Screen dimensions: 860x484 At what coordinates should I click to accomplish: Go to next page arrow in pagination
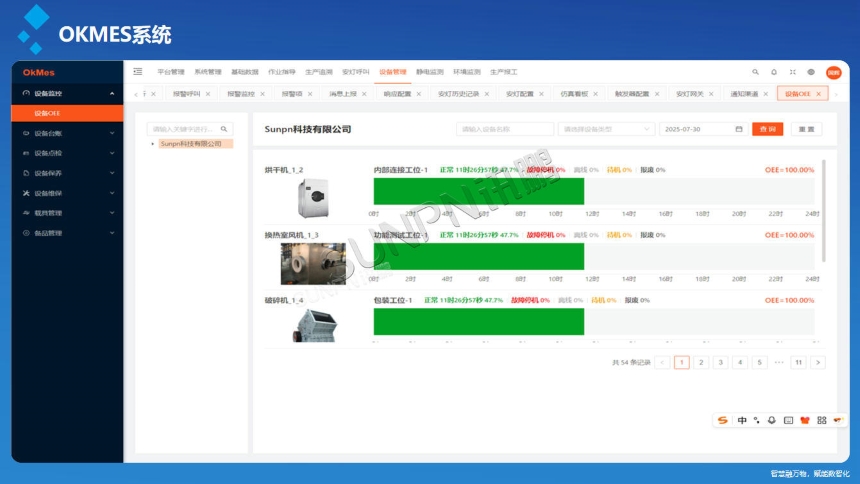click(818, 362)
